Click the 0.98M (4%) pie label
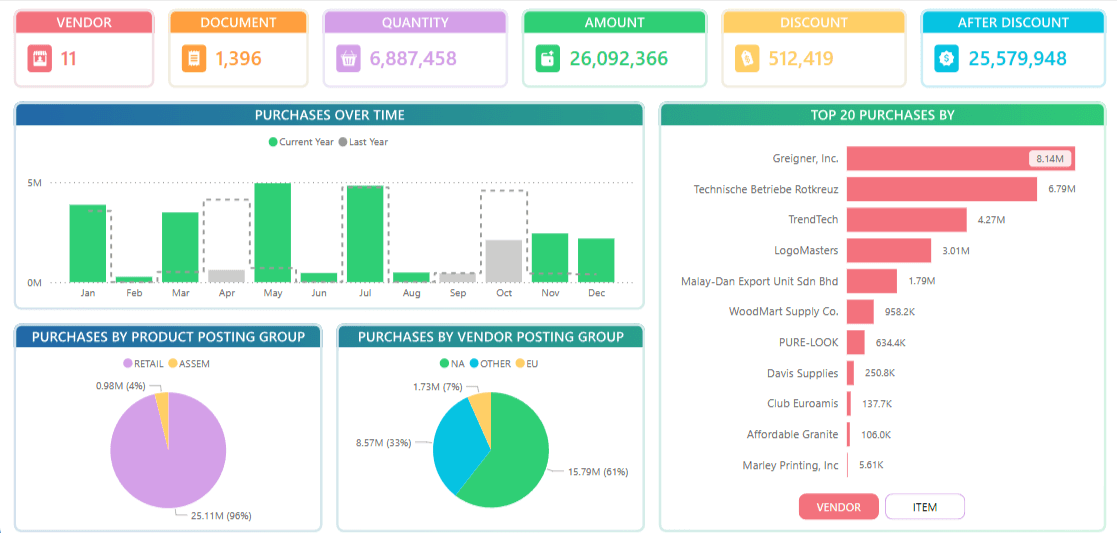 click(x=121, y=385)
